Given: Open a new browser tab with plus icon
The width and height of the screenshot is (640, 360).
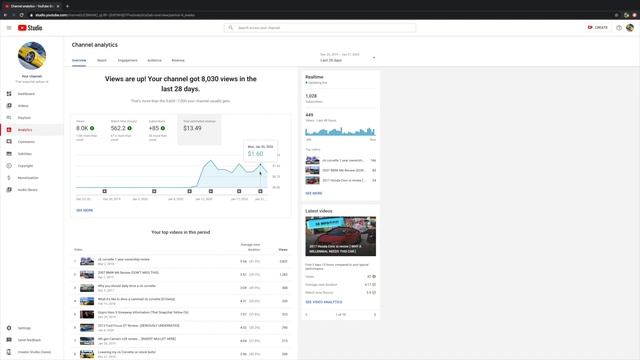Looking at the screenshot, I should pyautogui.click(x=67, y=6).
